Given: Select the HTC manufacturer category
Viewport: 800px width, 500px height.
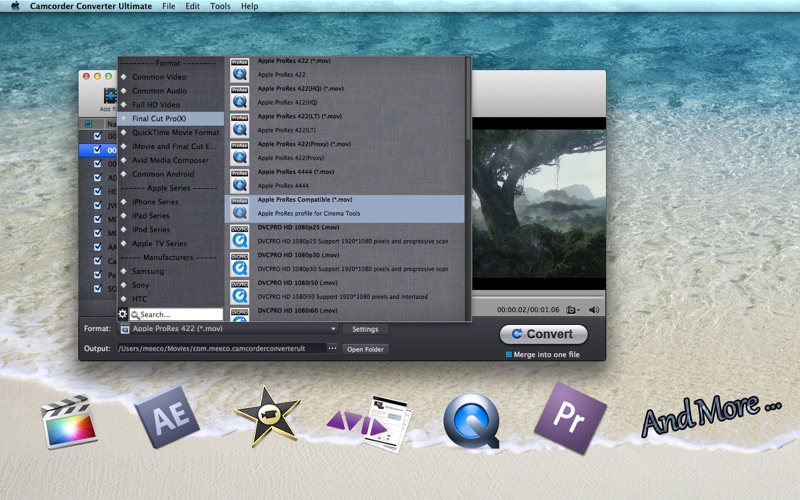Looking at the screenshot, I should point(170,299).
